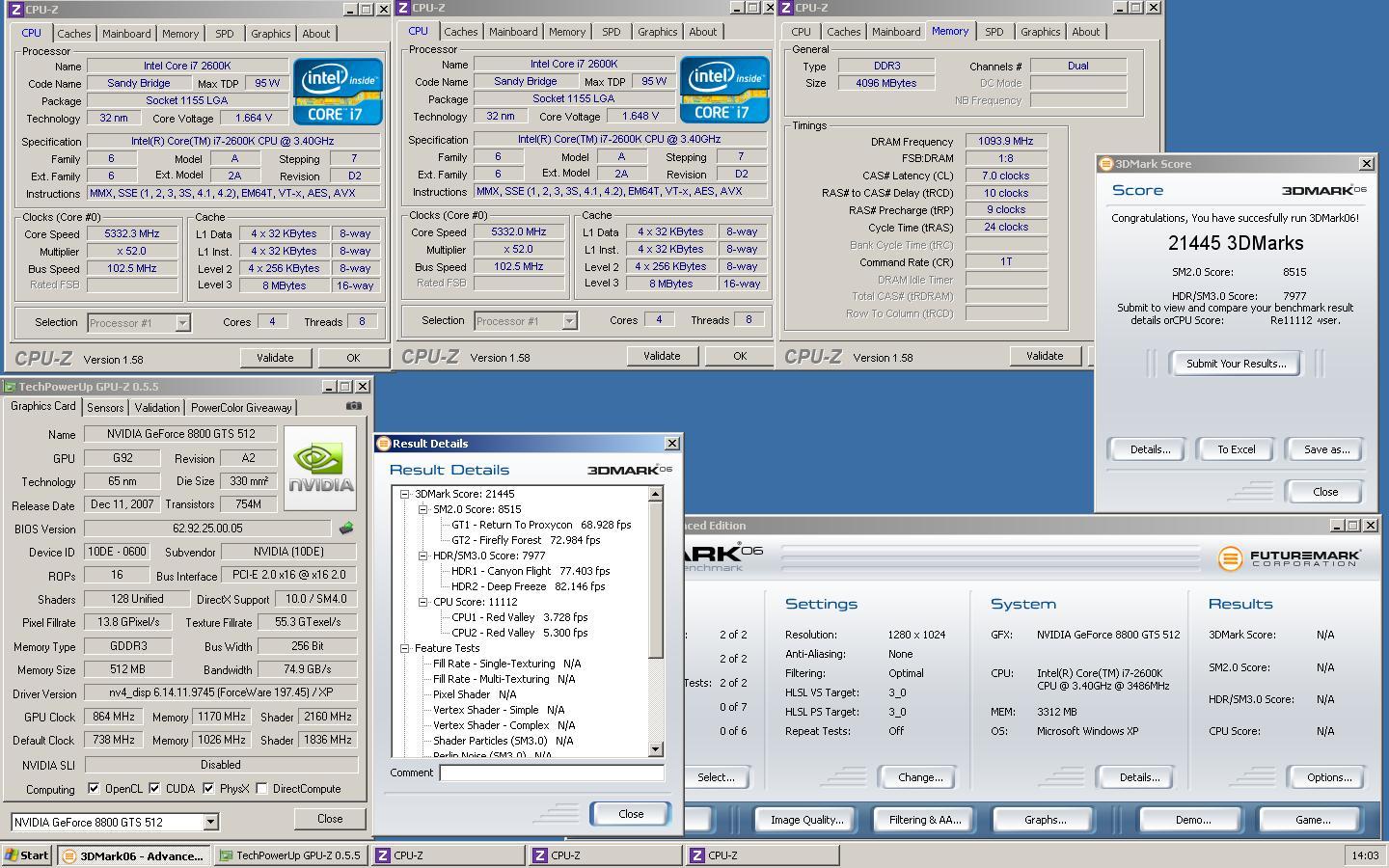This screenshot has width=1389, height=868.
Task: Click the GPU-Z title bar icon
Action: [x=11, y=387]
